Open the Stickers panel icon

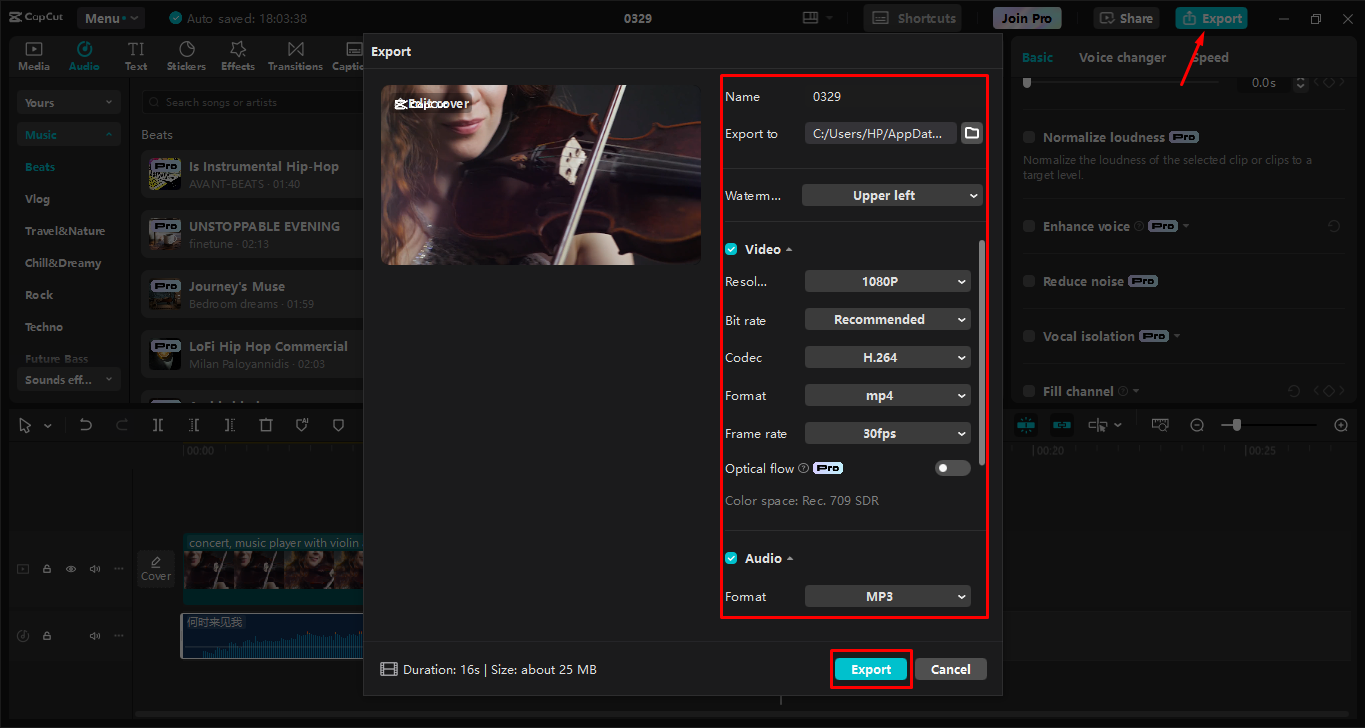tap(187, 56)
